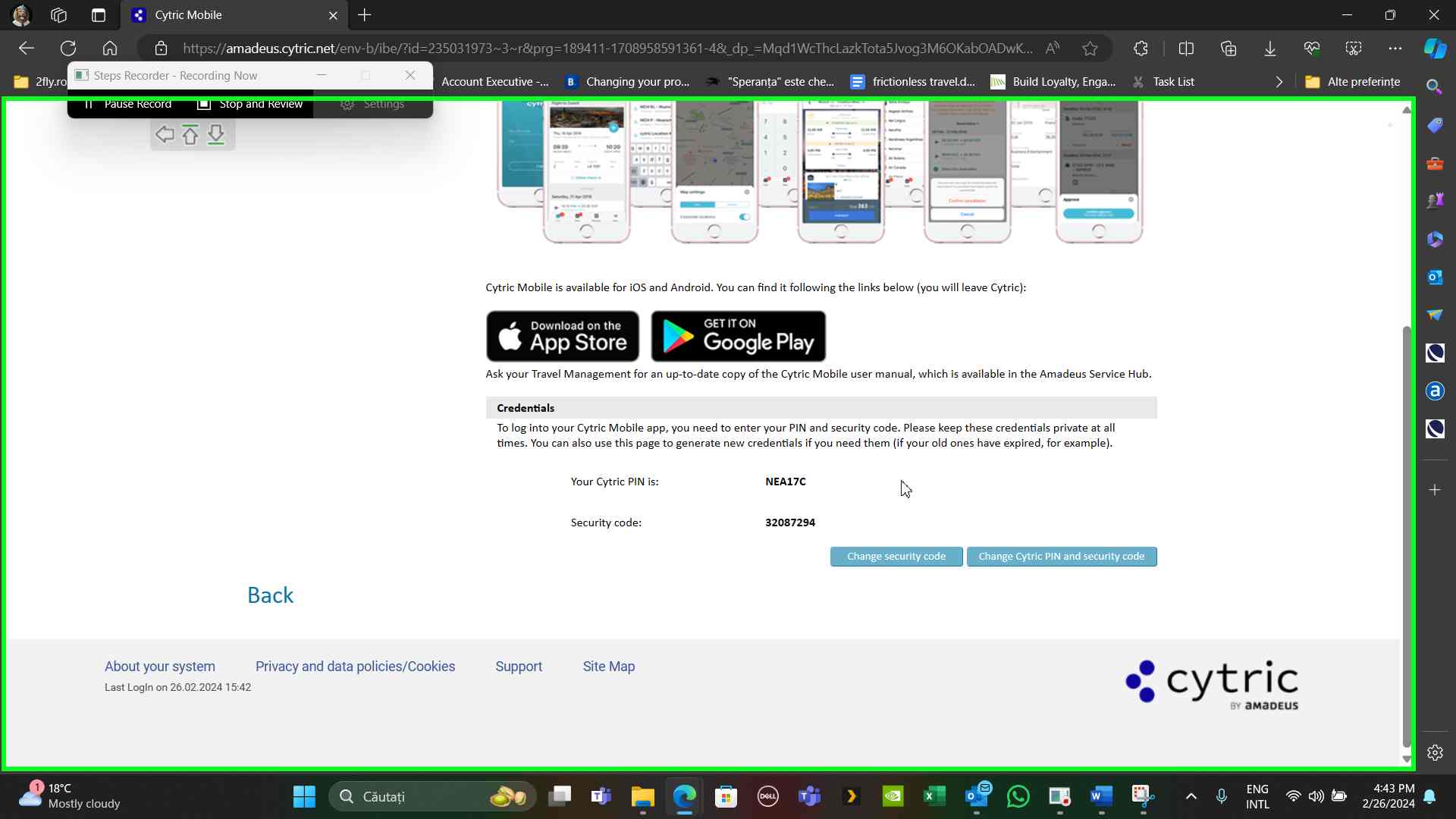Click the page vertical scrollbar
The height and width of the screenshot is (819, 1456).
(x=1407, y=531)
